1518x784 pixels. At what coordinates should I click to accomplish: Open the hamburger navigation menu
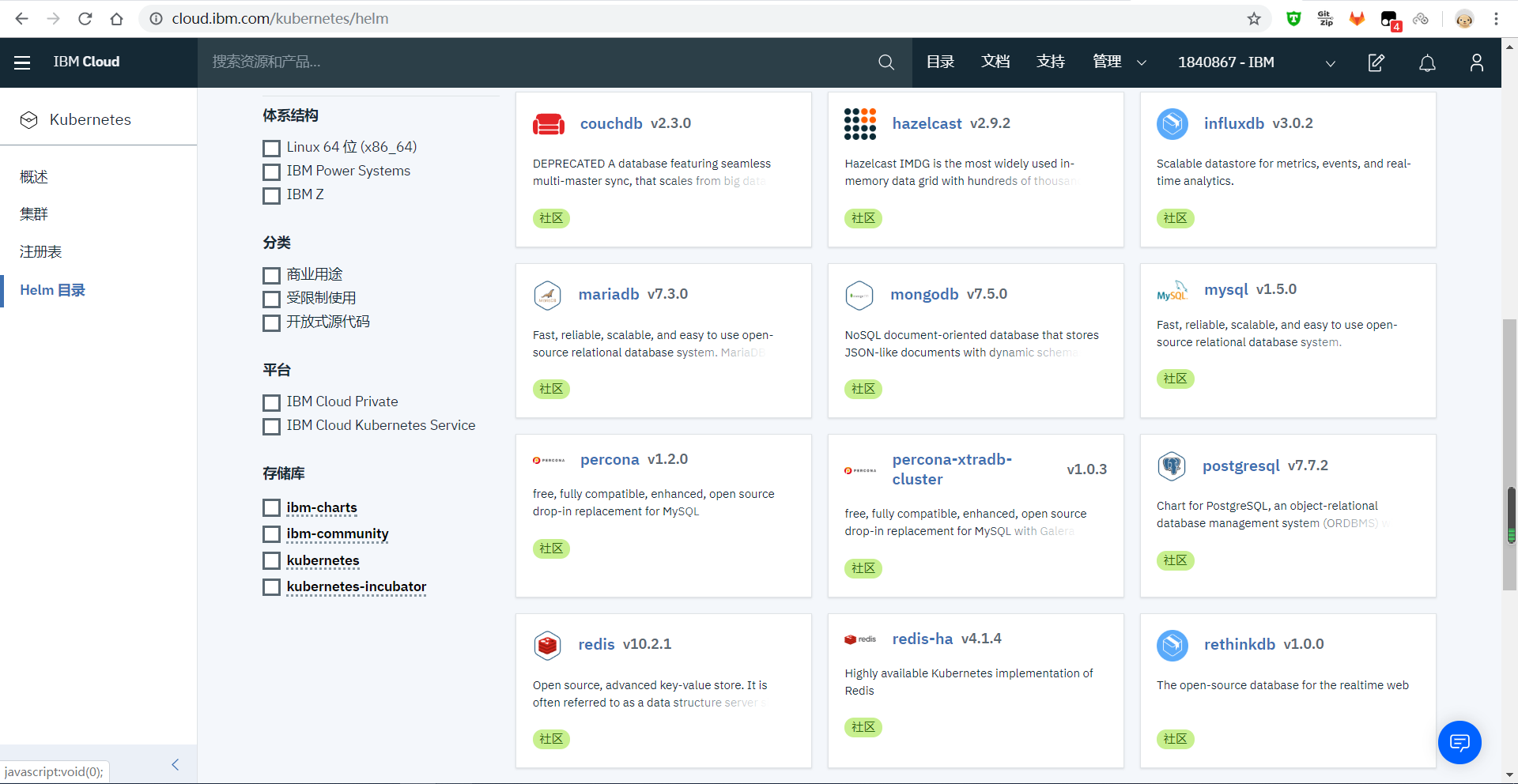coord(22,62)
